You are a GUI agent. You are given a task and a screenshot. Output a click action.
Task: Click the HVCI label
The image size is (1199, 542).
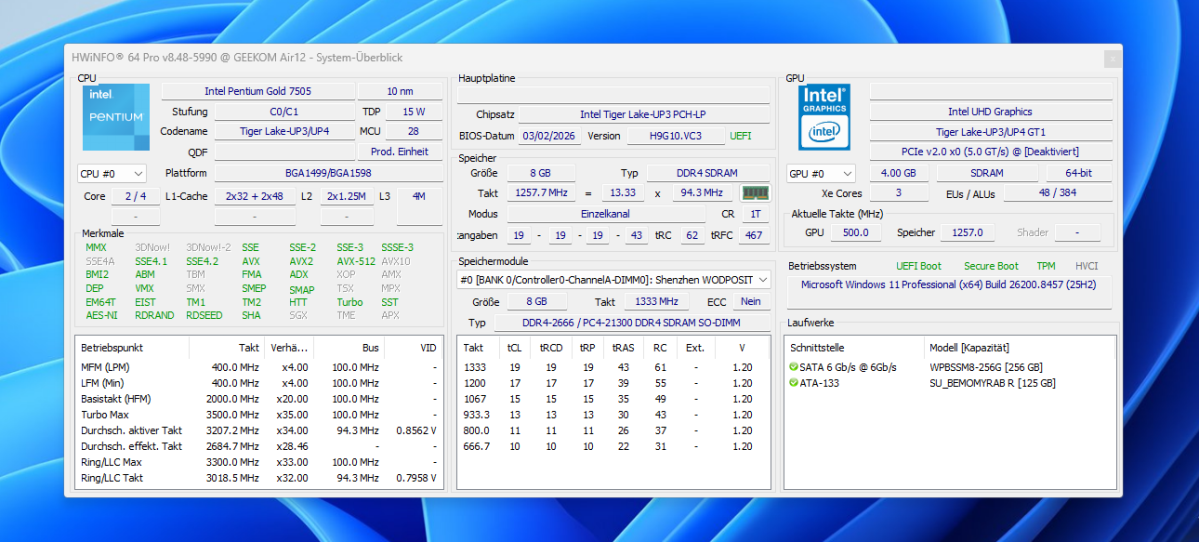coord(1087,266)
